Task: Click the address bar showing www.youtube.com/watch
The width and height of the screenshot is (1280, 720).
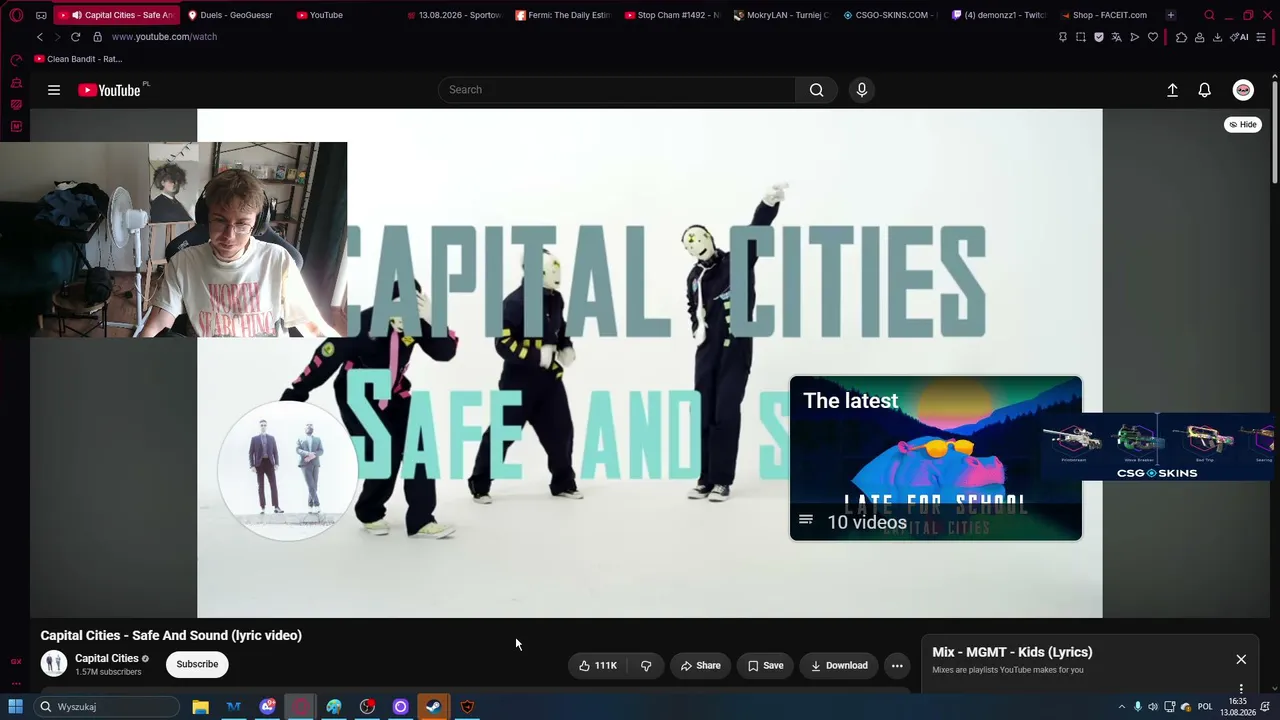Action: (164, 37)
